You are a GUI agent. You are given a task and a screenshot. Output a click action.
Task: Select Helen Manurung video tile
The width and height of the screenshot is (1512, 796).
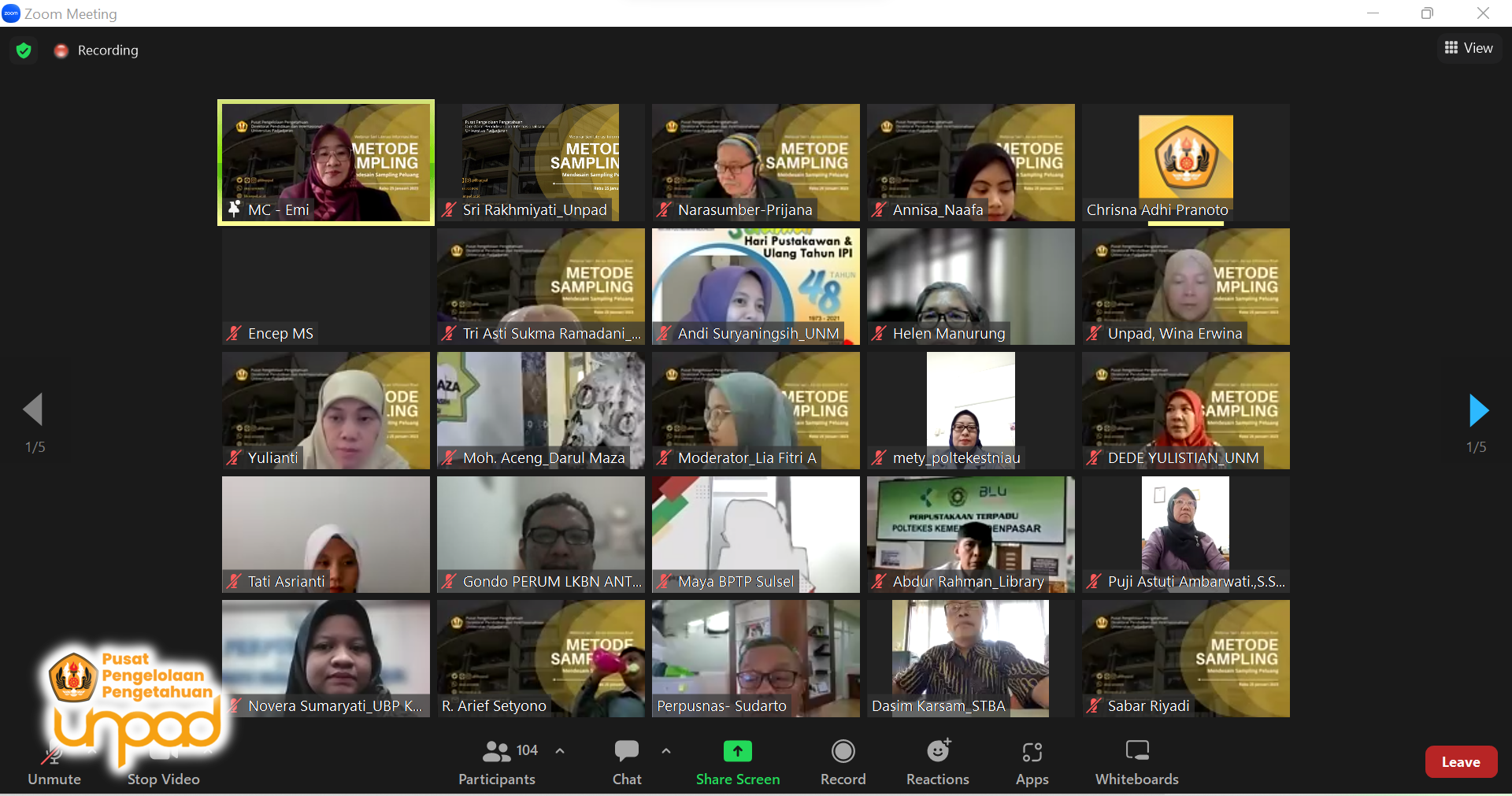pyautogui.click(x=971, y=287)
